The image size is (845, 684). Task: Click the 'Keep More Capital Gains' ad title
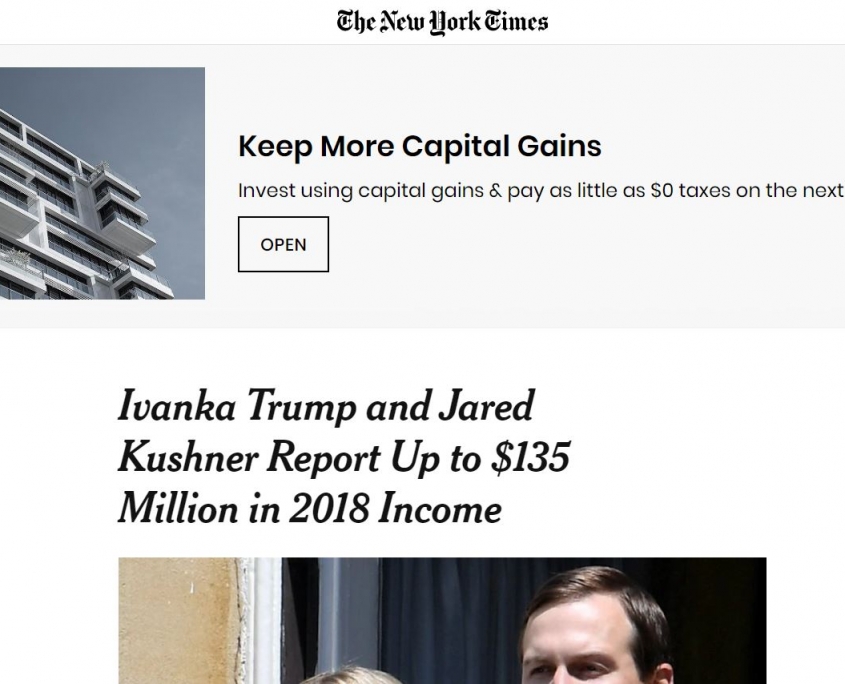tap(419, 147)
